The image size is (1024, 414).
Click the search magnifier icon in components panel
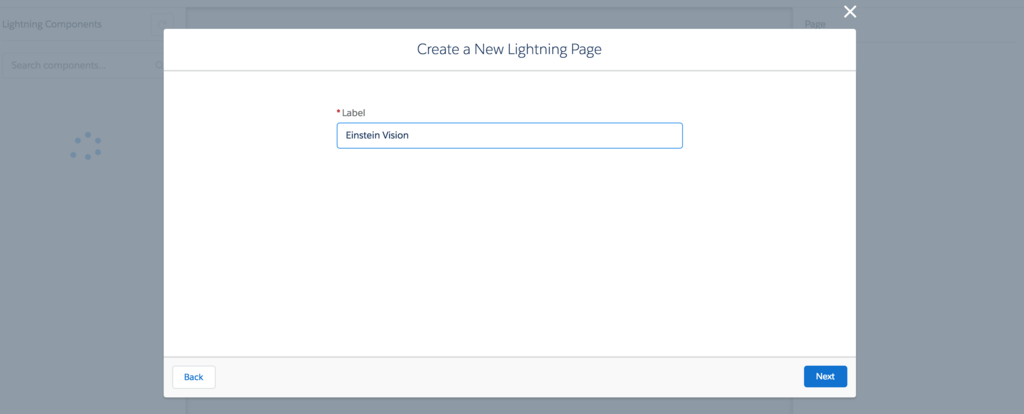click(x=159, y=65)
